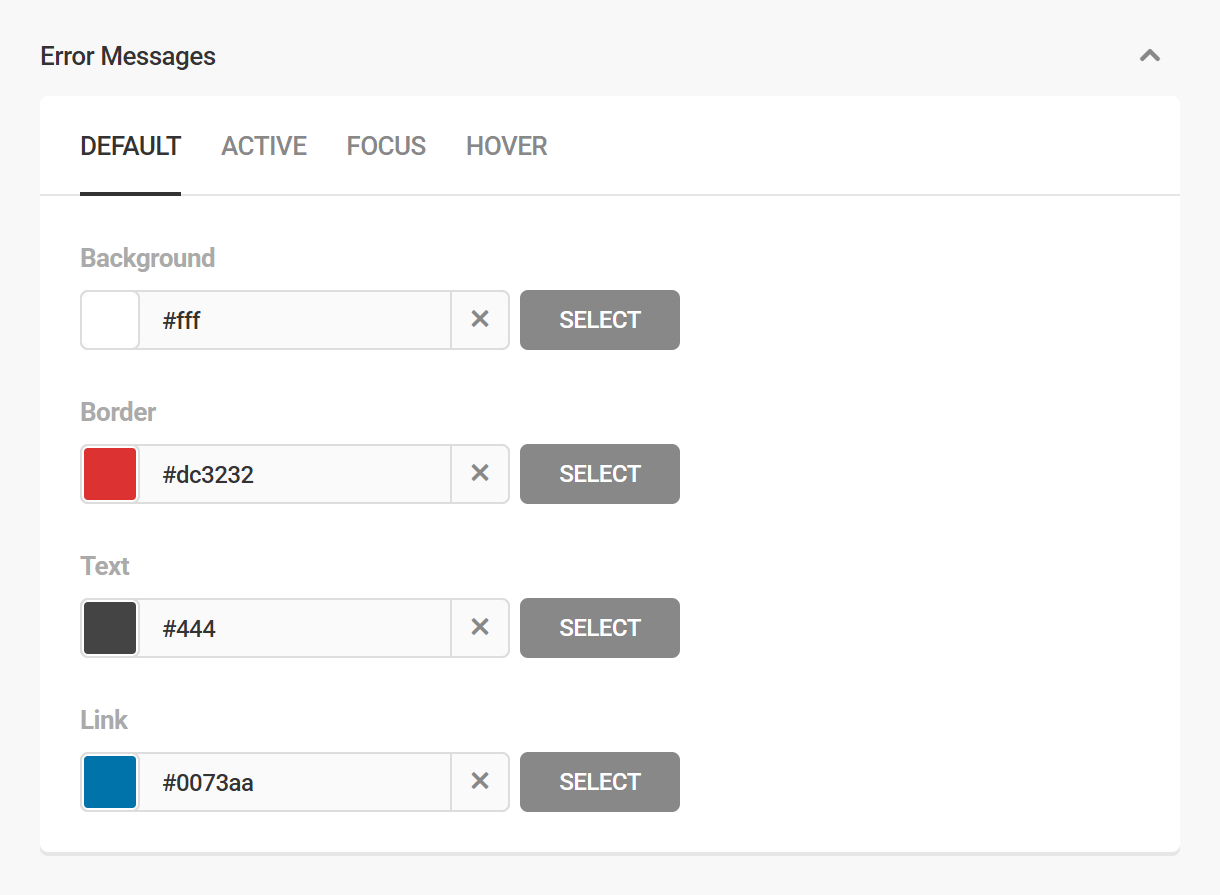Edit the Link hex field #0073aa
Screen dimensions: 1220x895
[294, 782]
